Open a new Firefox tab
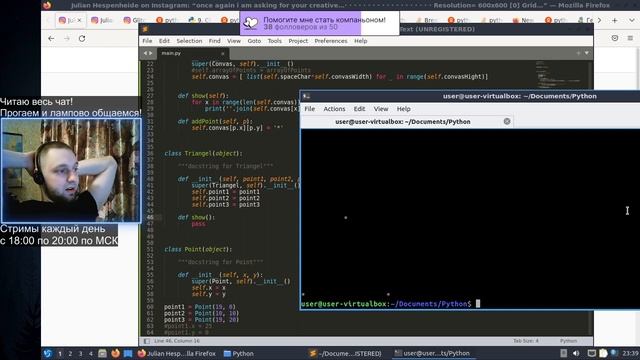The width and height of the screenshot is (640, 360). [615, 20]
